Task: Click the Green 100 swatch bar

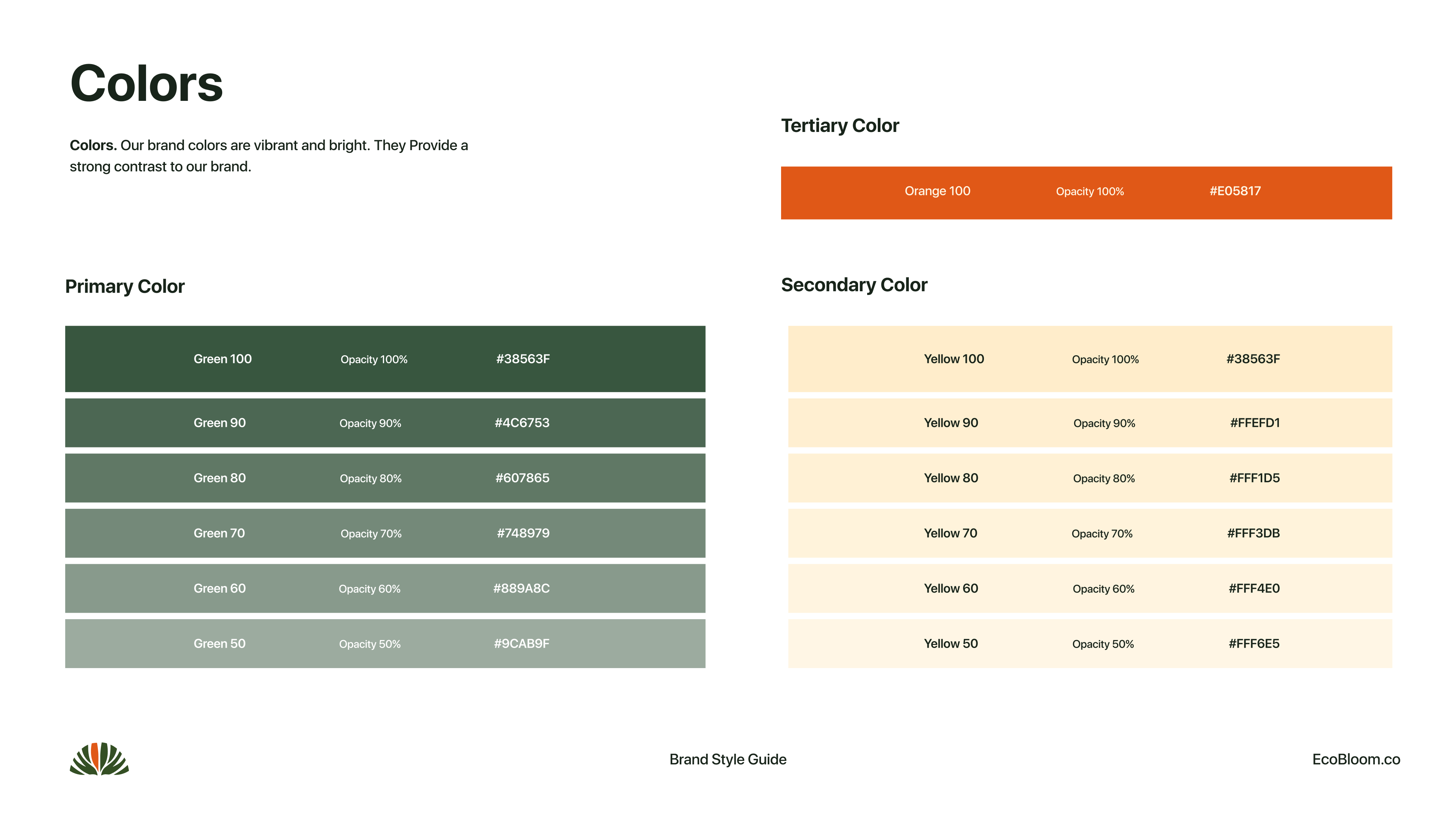Action: [385, 359]
